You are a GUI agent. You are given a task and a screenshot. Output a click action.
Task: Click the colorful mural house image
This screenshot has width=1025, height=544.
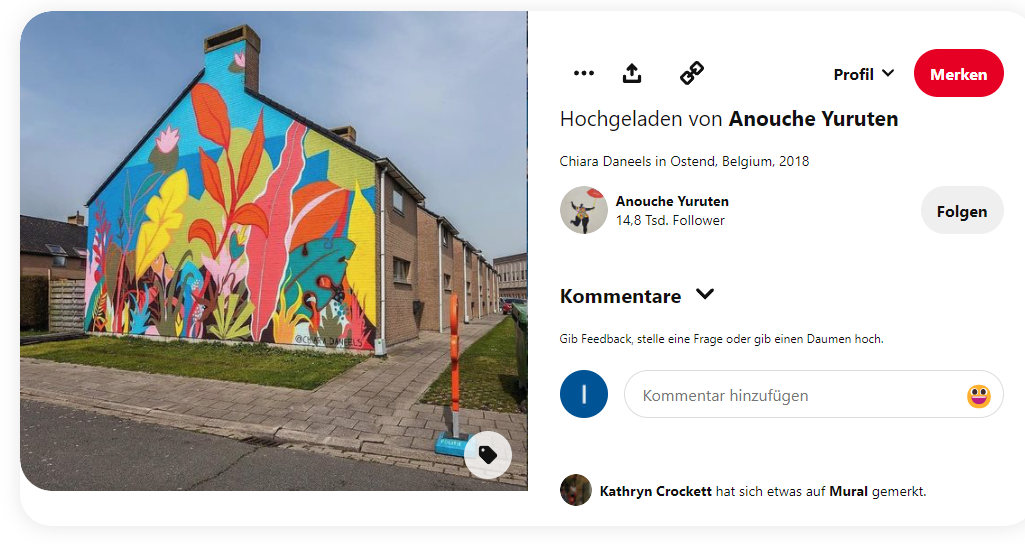coord(273,250)
